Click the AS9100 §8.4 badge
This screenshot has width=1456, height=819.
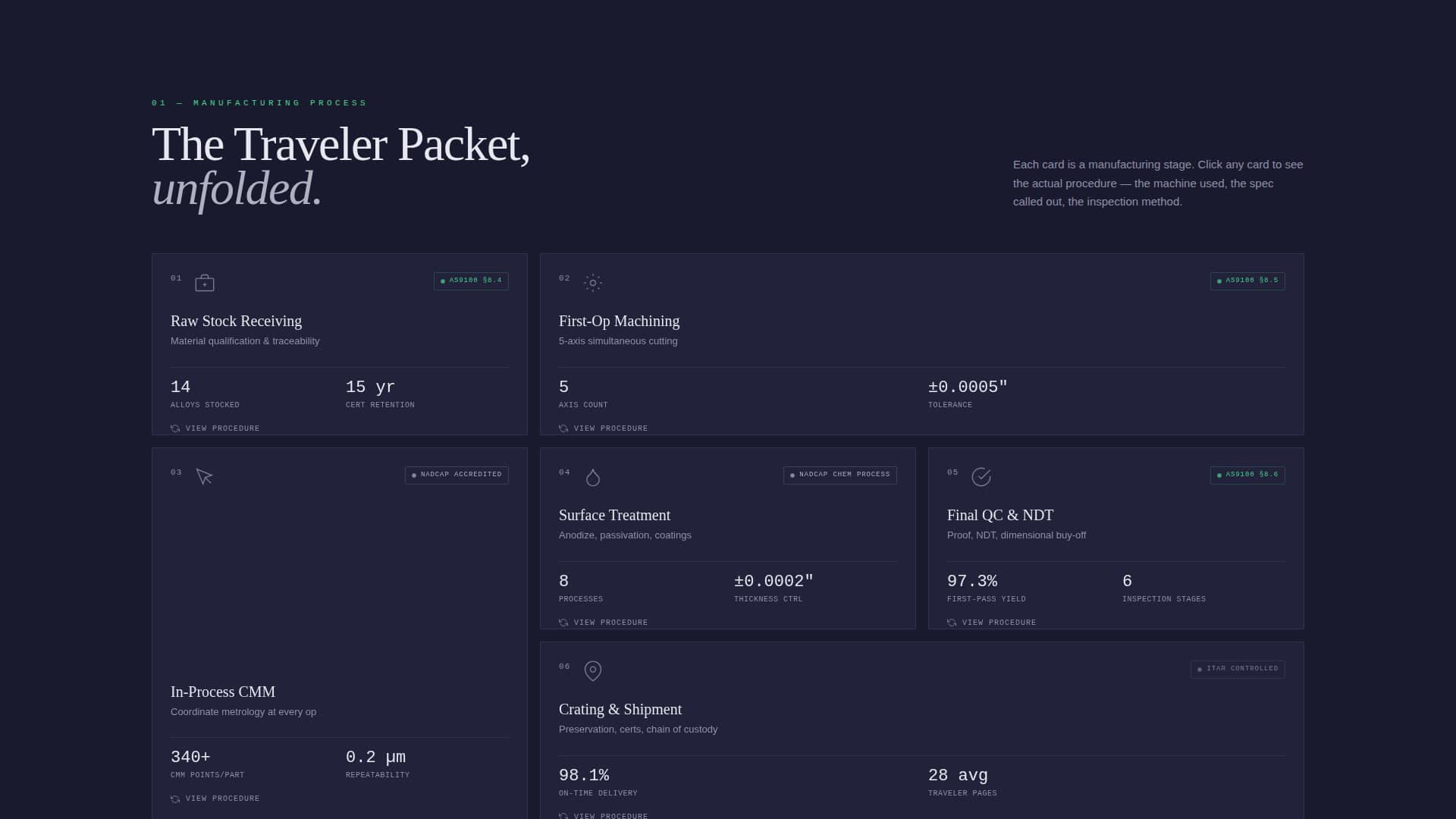pyautogui.click(x=471, y=281)
